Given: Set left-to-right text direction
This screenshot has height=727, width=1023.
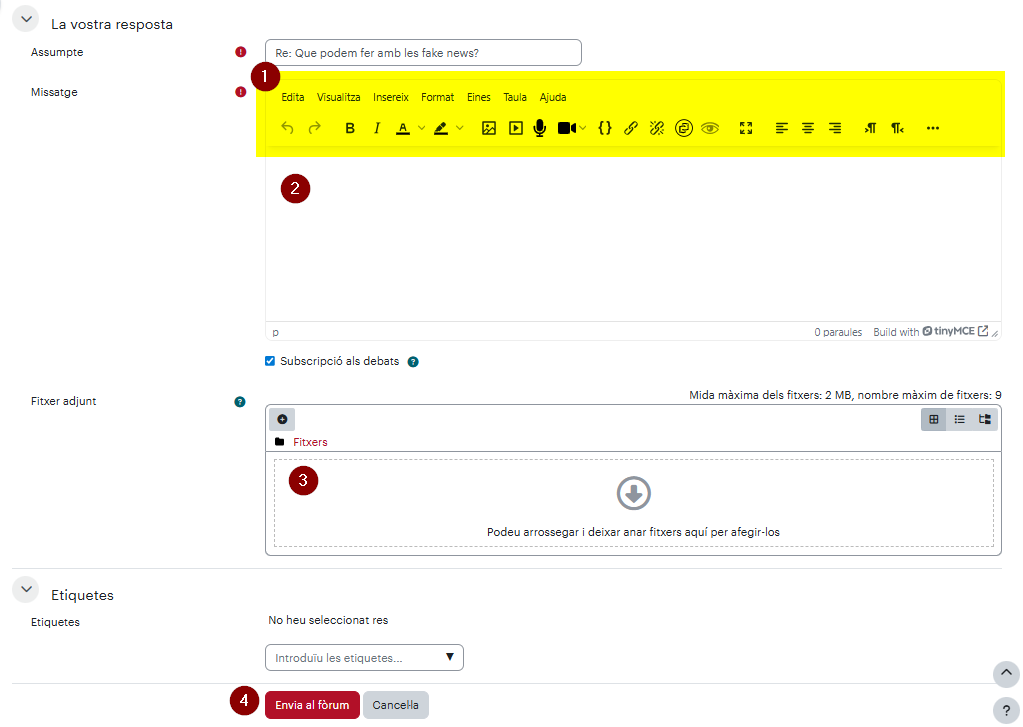Looking at the screenshot, I should tap(870, 128).
